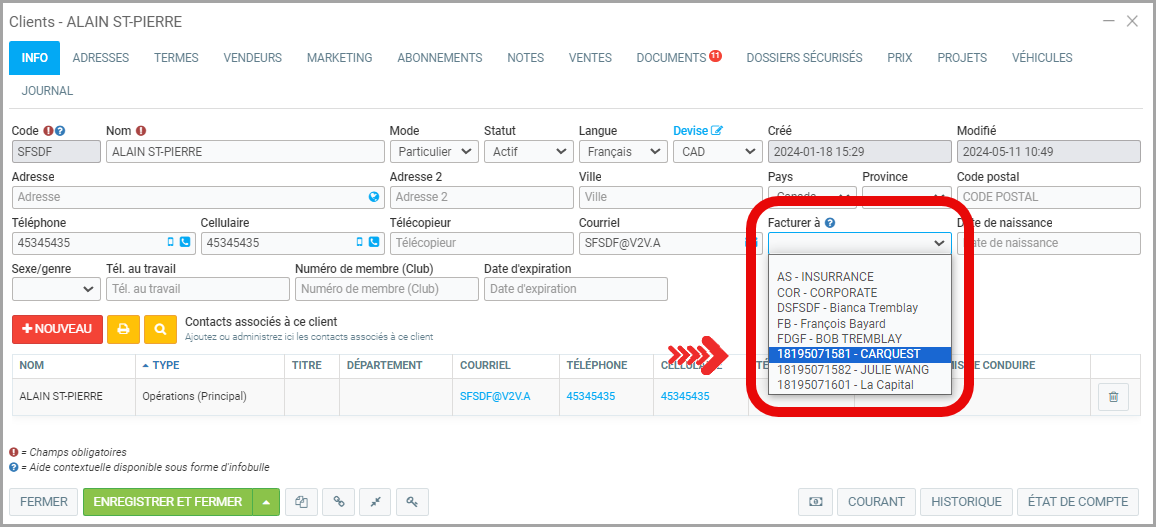1156x527 pixels.
Task: Delete the ALAIN ST-PIERRE contact row
Action: [x=1112, y=397]
